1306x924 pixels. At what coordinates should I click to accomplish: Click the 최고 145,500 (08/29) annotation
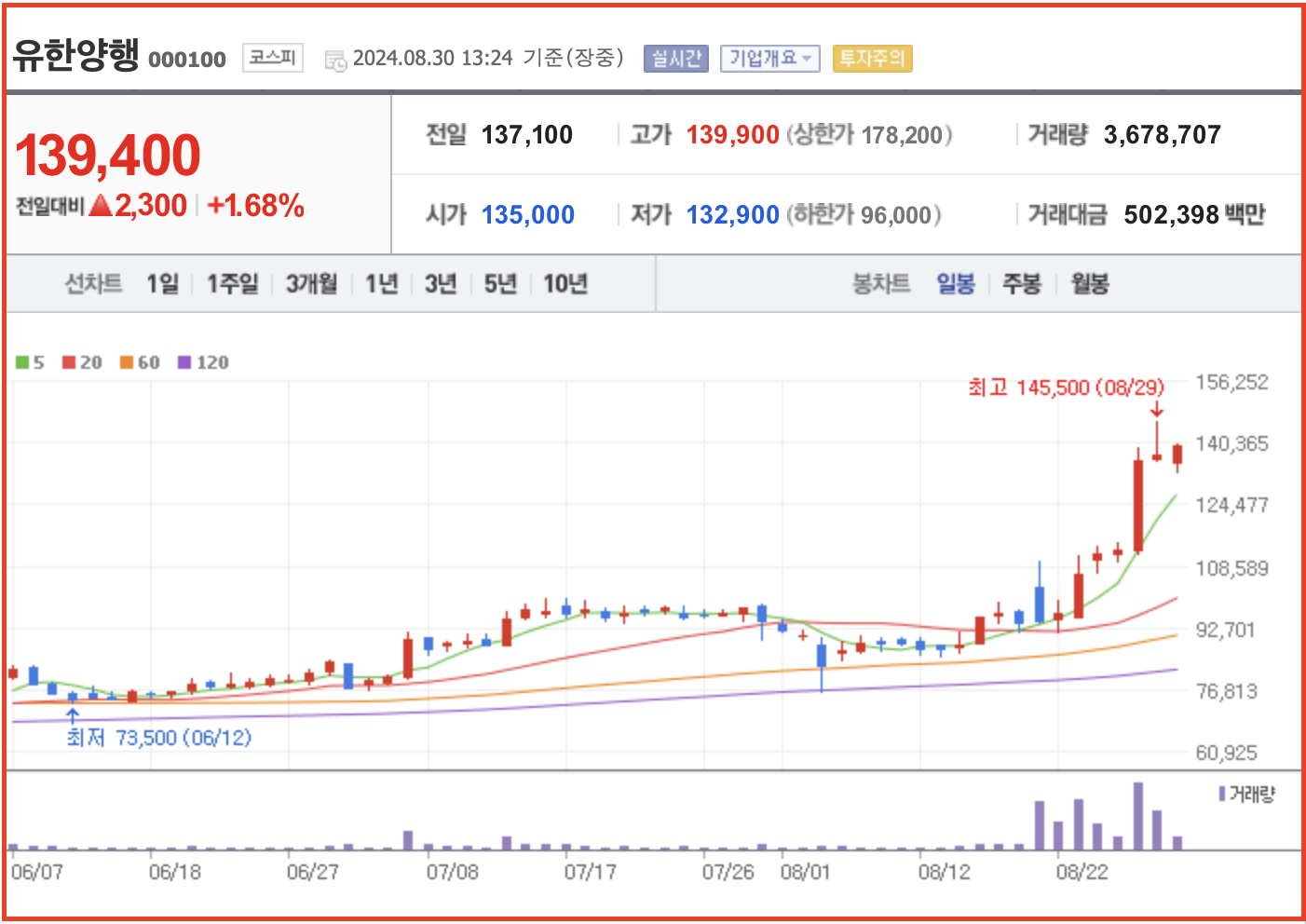pos(1066,387)
